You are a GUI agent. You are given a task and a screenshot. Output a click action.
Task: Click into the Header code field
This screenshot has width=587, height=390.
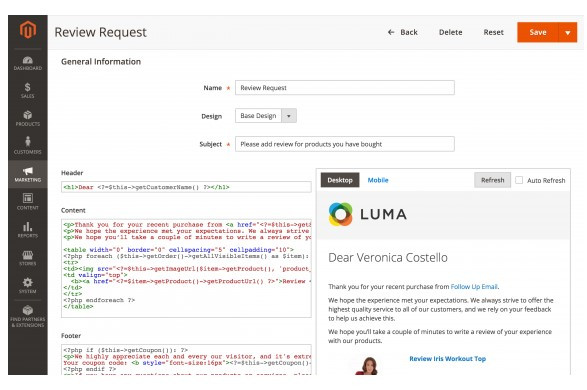click(x=186, y=187)
